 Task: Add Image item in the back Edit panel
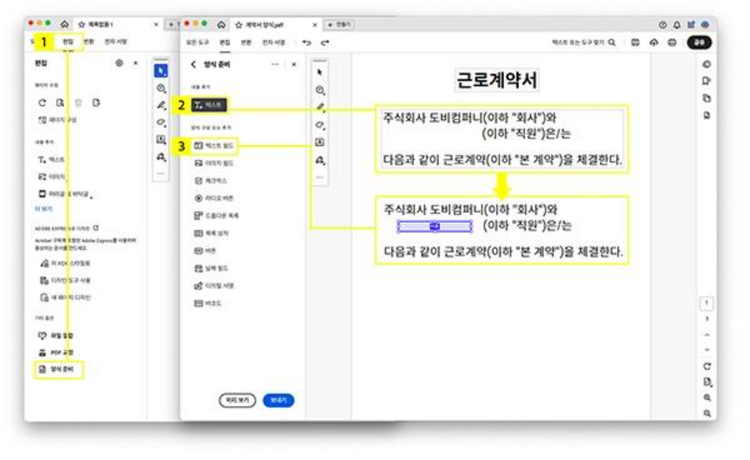pos(52,177)
